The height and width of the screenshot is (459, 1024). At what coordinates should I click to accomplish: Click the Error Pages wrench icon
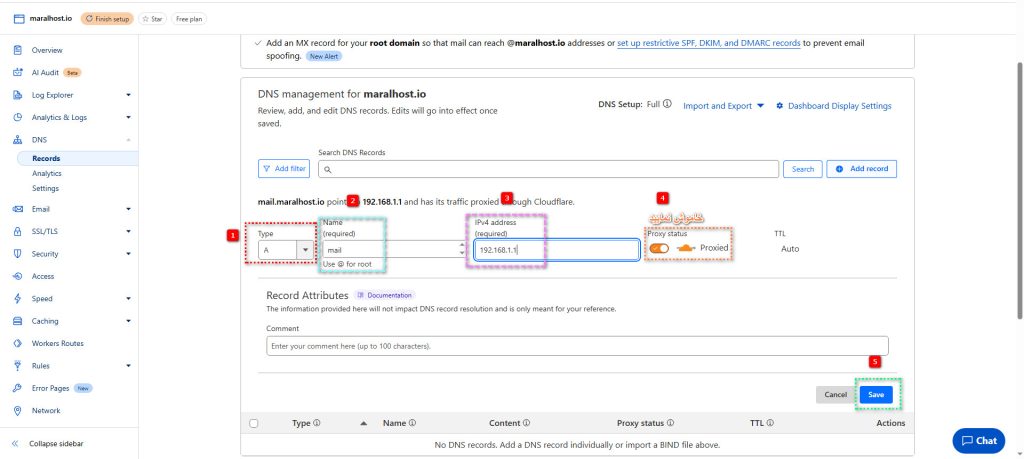pos(18,388)
